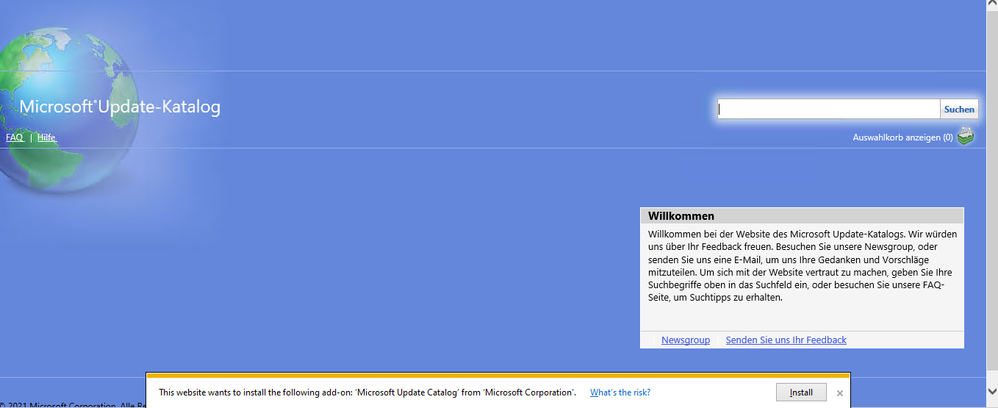The image size is (998, 408).
Task: Click the add-on install message text
Action: click(368, 393)
